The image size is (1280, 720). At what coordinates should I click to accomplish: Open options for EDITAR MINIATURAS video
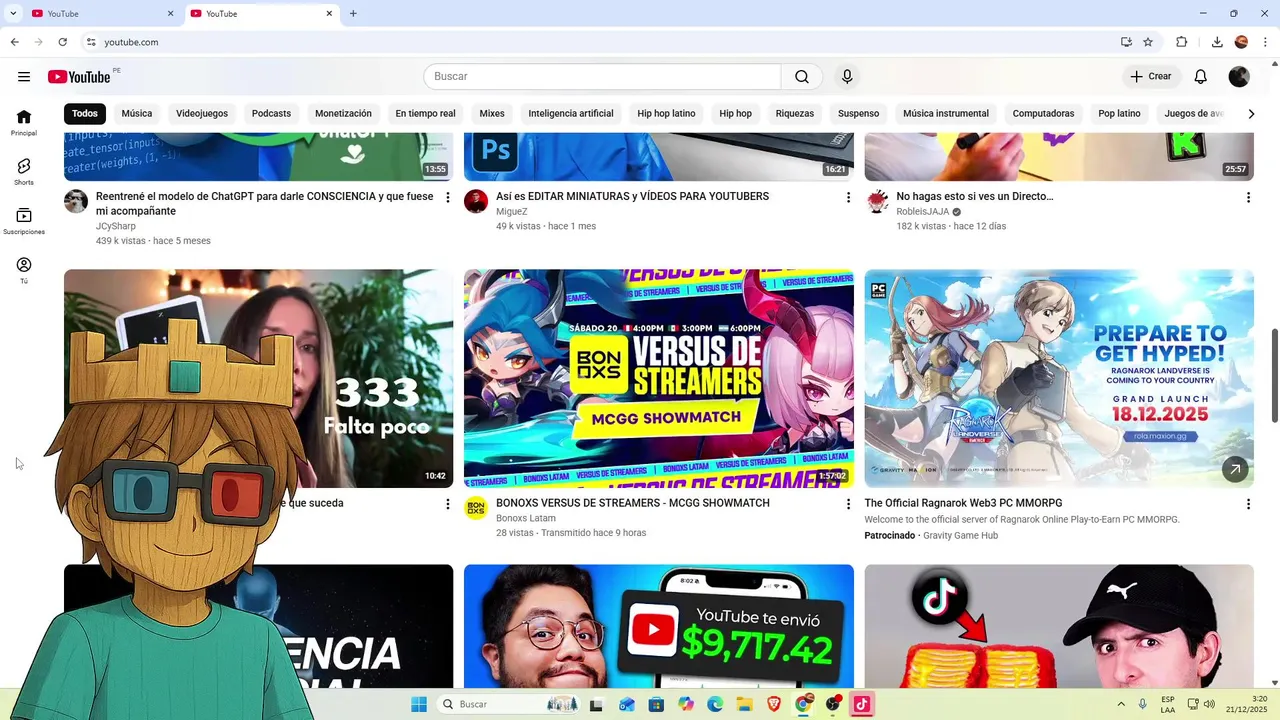tap(848, 198)
